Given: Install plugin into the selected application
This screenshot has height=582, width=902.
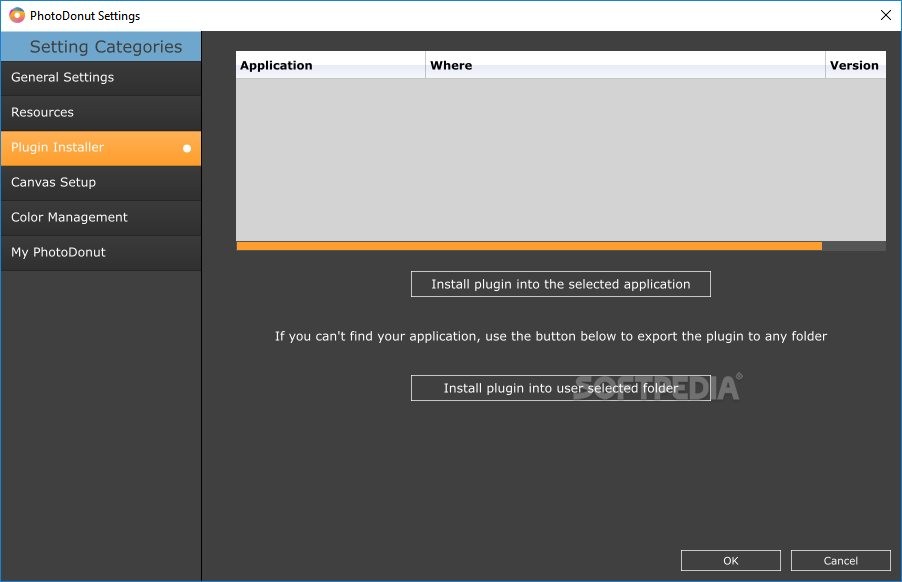Looking at the screenshot, I should coord(561,284).
